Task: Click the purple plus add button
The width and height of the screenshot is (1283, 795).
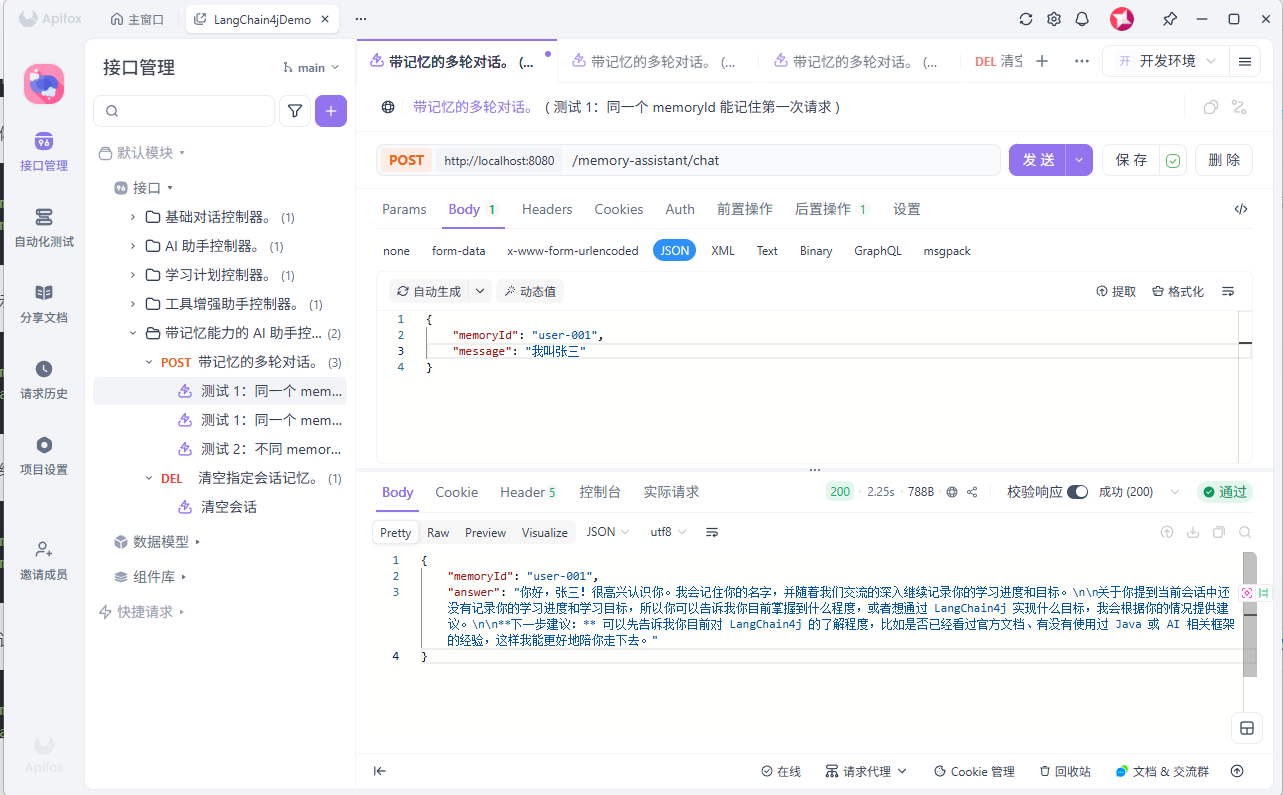Action: click(x=331, y=111)
